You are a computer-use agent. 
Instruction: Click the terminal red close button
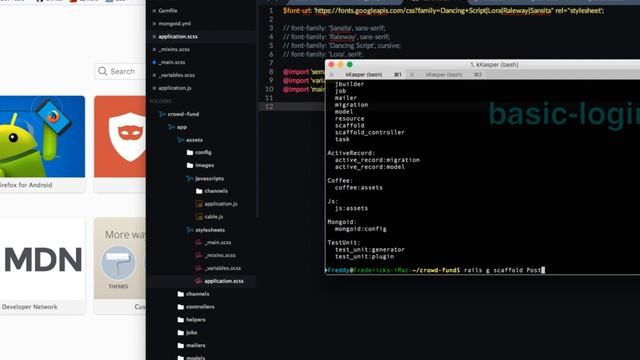tap(331, 64)
